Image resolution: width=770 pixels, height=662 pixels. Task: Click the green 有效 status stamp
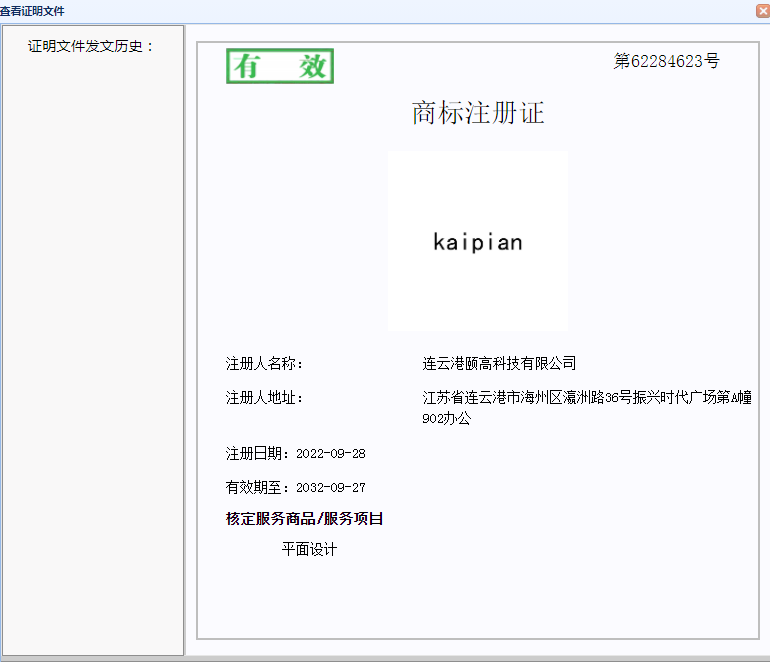point(280,66)
